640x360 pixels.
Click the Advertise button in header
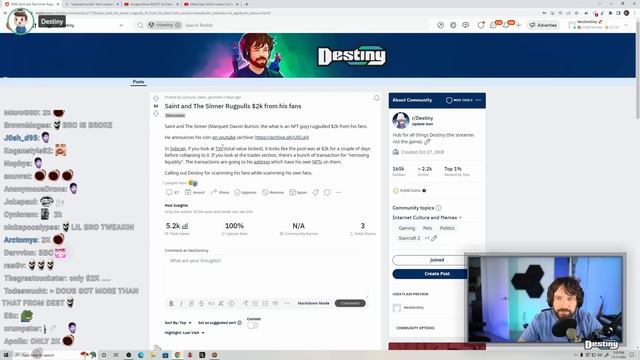point(543,25)
